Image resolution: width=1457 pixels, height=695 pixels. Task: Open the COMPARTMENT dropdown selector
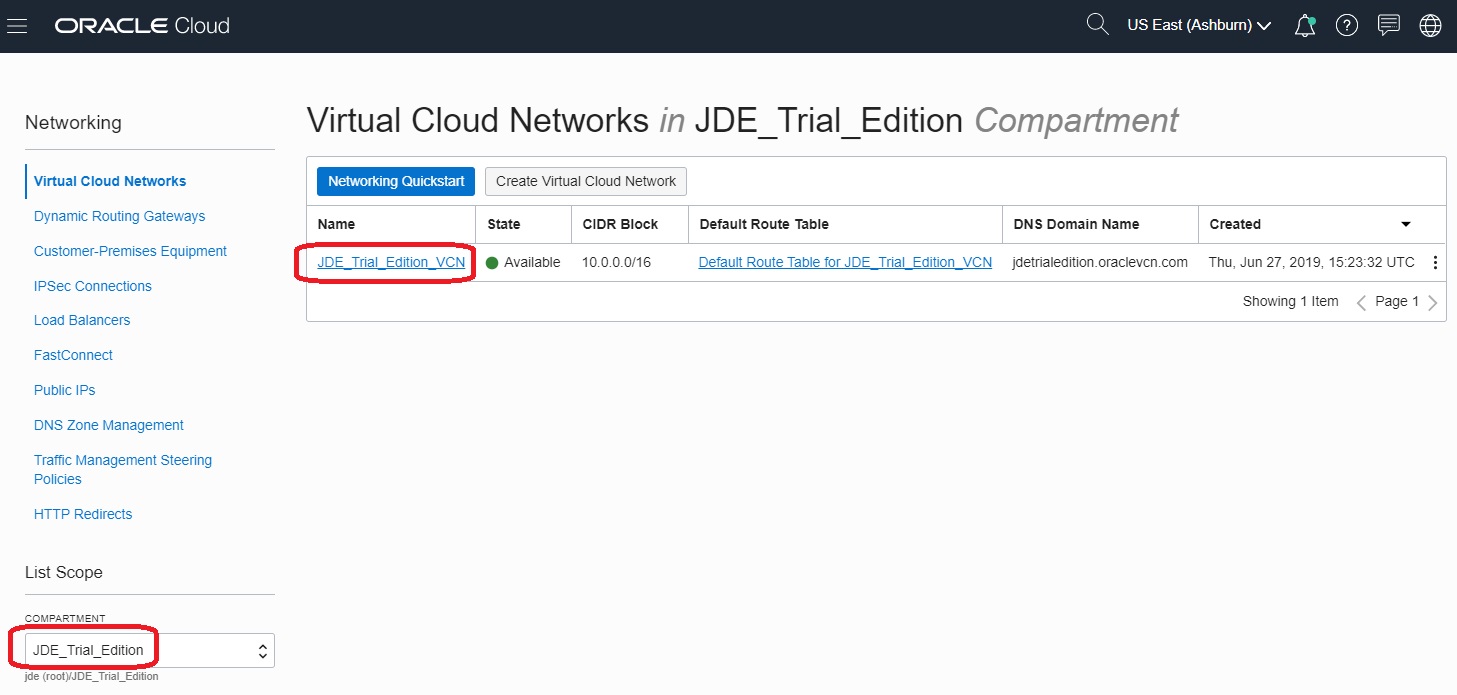point(149,649)
